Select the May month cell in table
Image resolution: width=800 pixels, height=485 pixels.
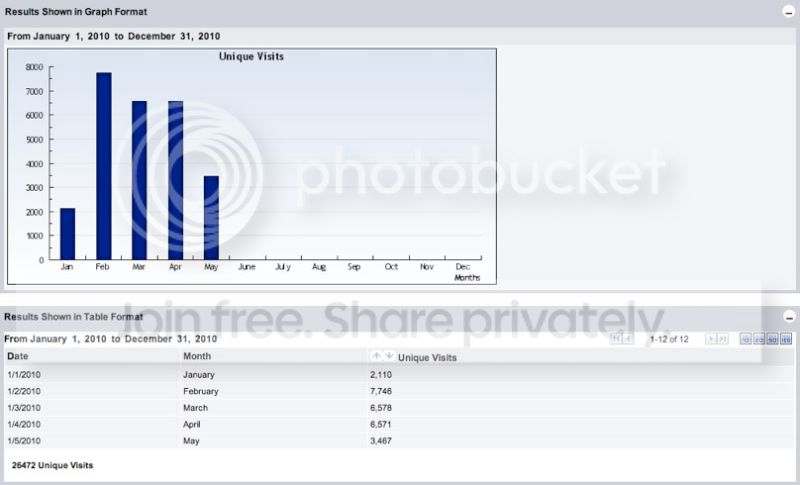pos(191,441)
